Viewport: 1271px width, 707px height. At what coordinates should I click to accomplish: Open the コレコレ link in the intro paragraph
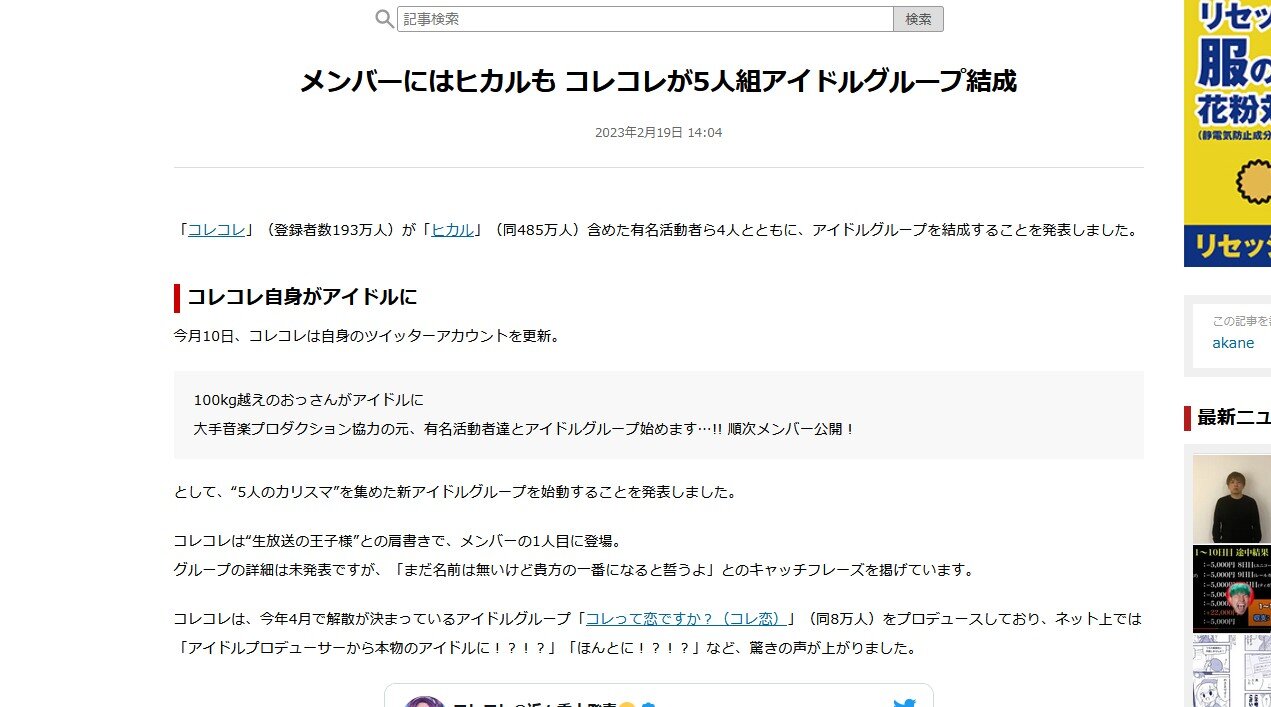(x=217, y=230)
